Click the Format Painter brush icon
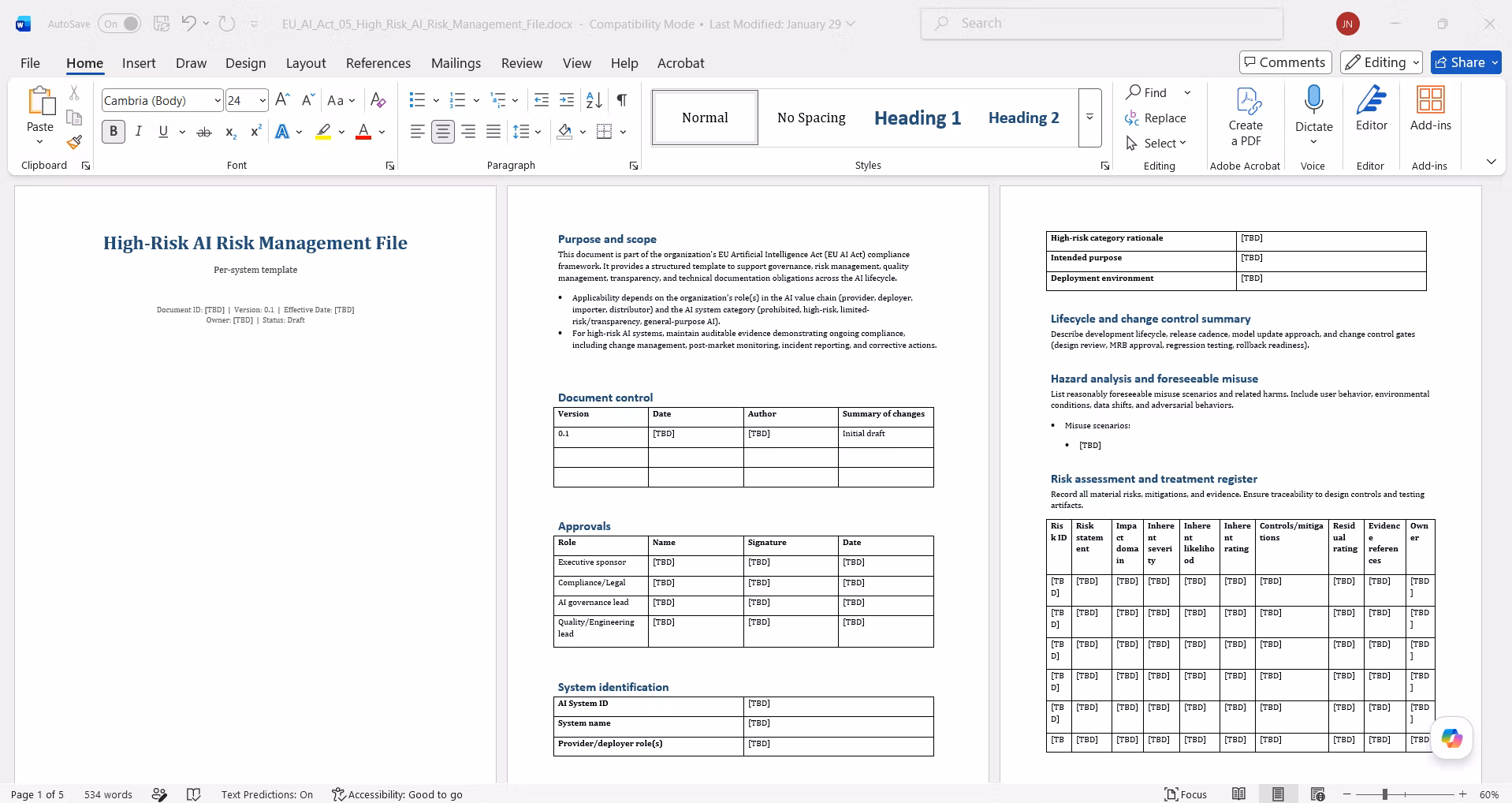This screenshot has width=1512, height=803. tap(74, 142)
